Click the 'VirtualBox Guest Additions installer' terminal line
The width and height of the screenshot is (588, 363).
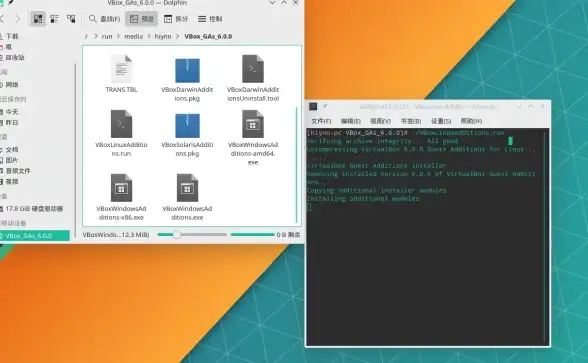click(x=376, y=166)
